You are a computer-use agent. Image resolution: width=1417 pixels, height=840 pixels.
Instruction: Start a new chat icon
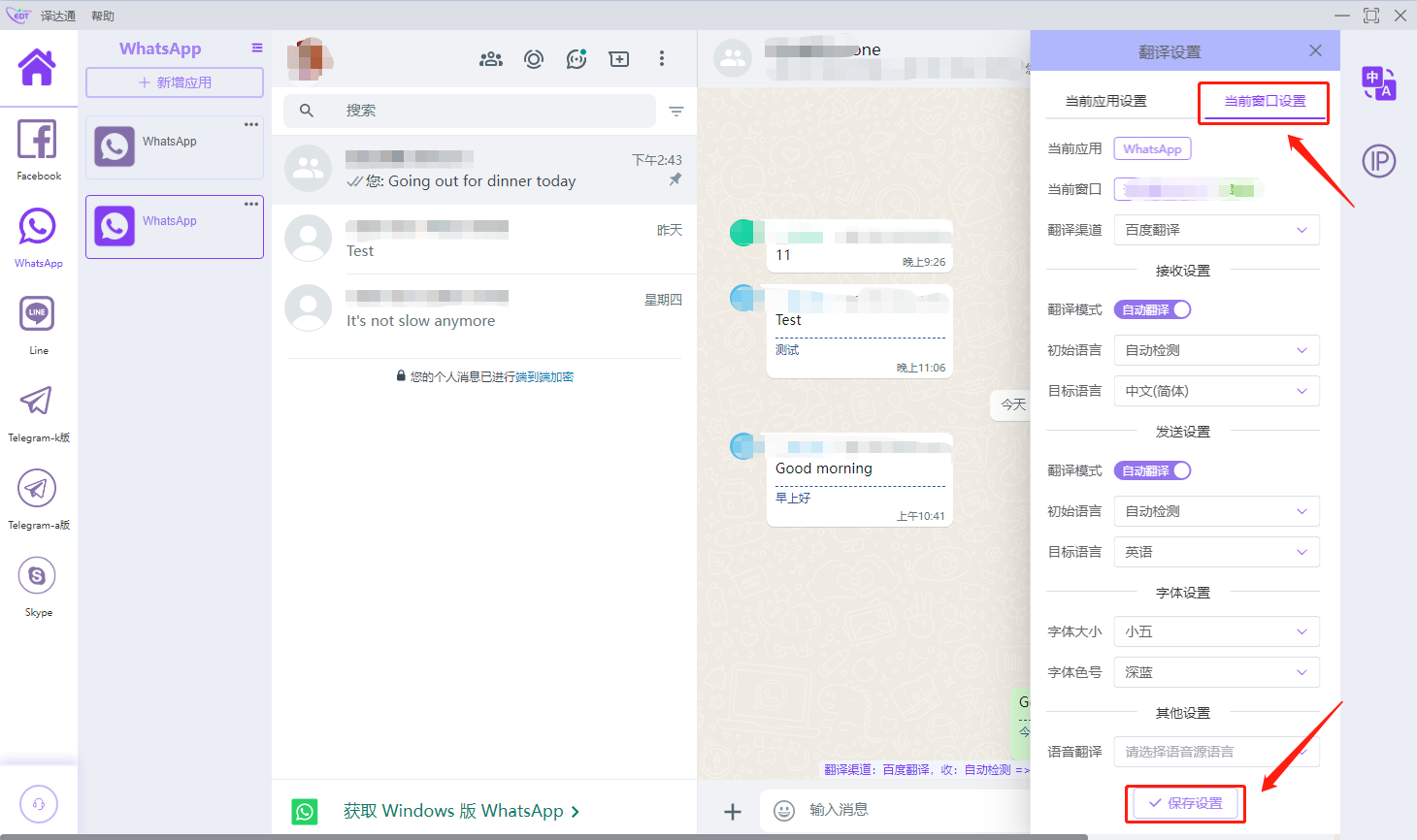(x=618, y=59)
